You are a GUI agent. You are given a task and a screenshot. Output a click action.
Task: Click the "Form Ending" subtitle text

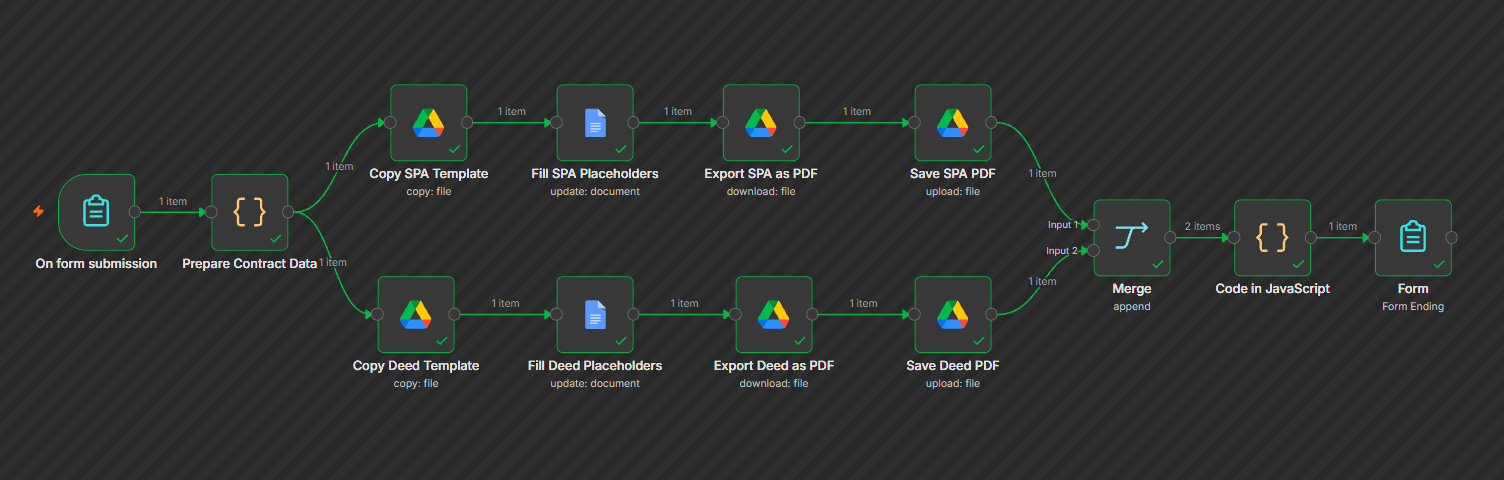pyautogui.click(x=1413, y=307)
